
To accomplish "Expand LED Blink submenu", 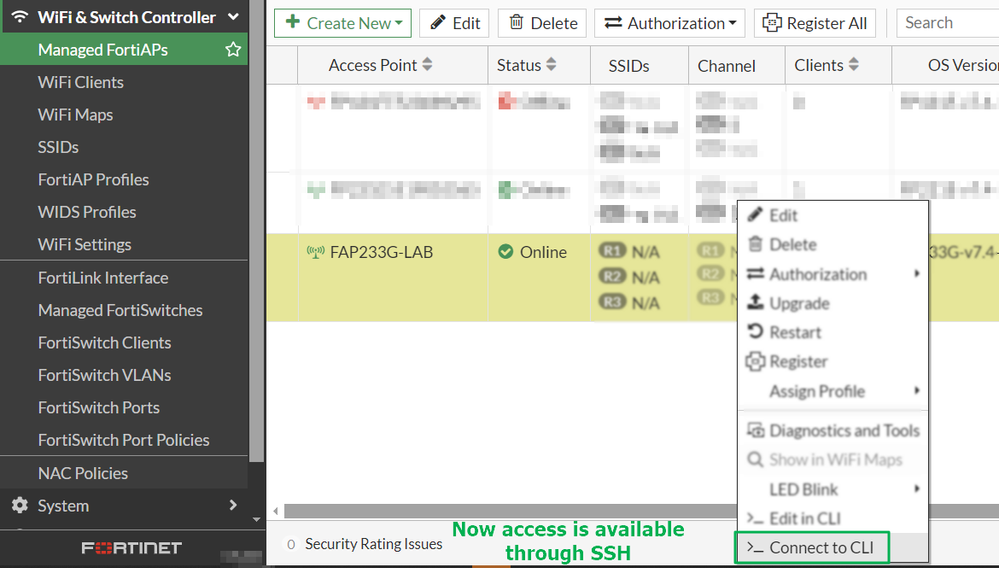I will pos(833,489).
